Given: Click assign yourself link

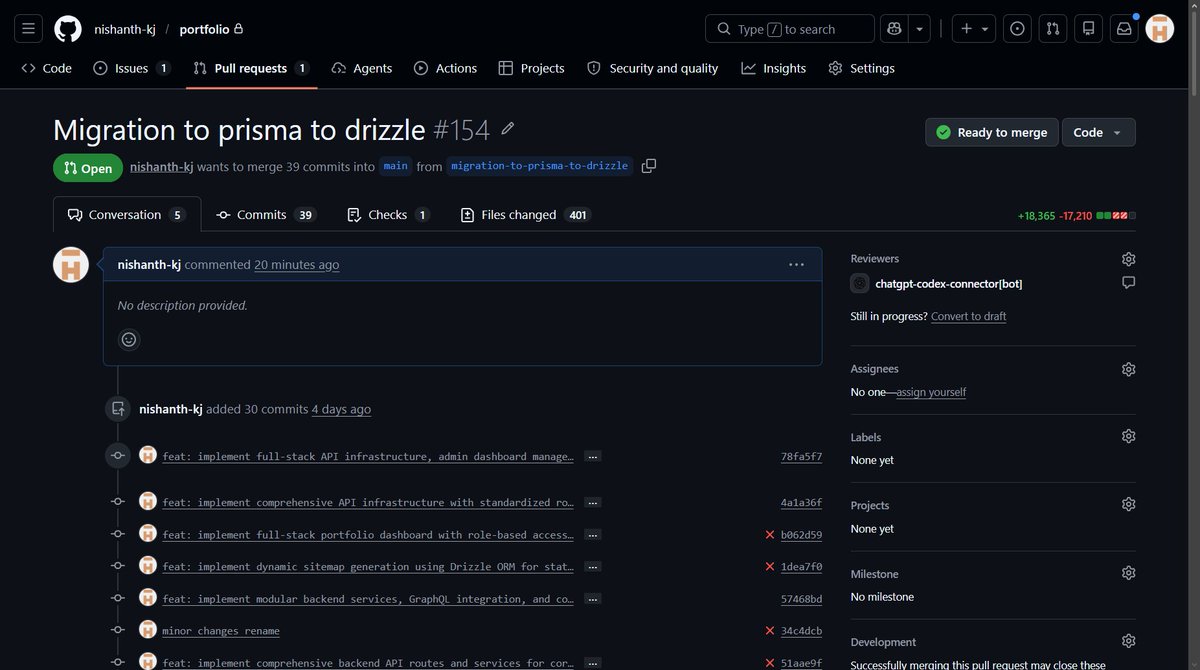Looking at the screenshot, I should tap(931, 392).
